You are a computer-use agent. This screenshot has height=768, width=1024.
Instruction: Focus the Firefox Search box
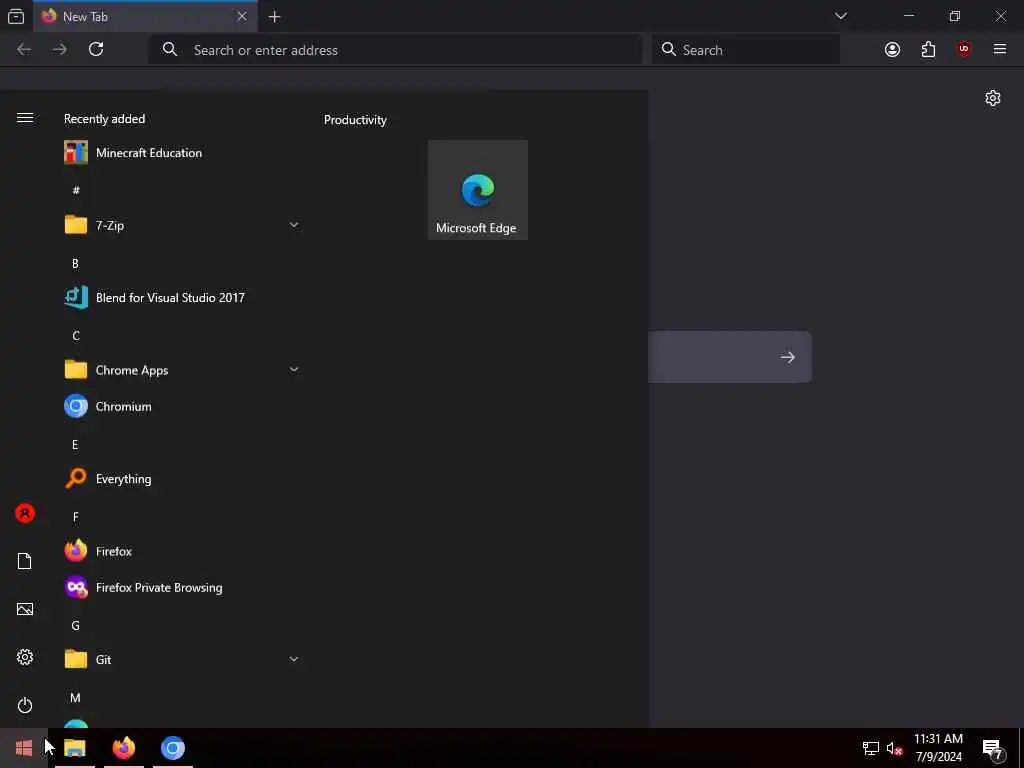click(746, 50)
